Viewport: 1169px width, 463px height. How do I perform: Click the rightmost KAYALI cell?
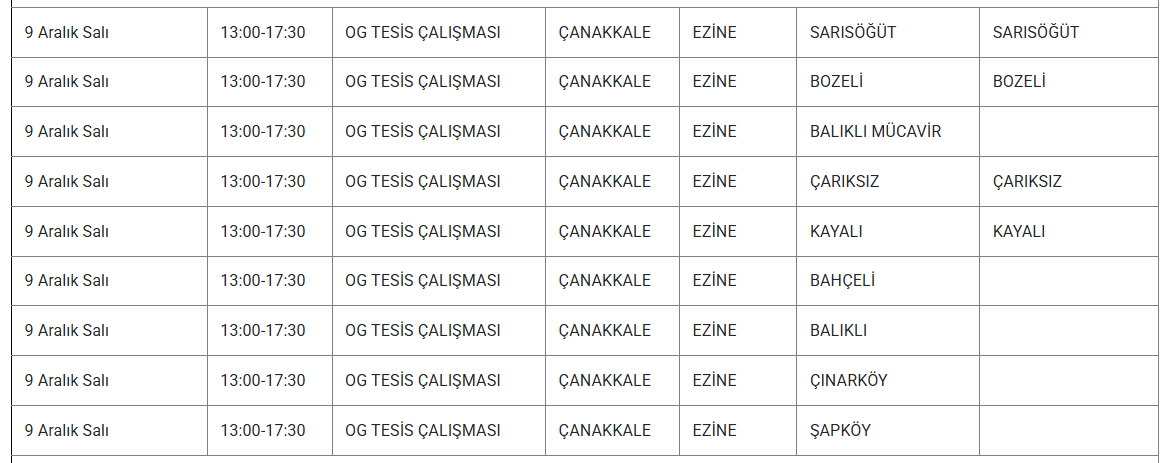tap(1019, 232)
